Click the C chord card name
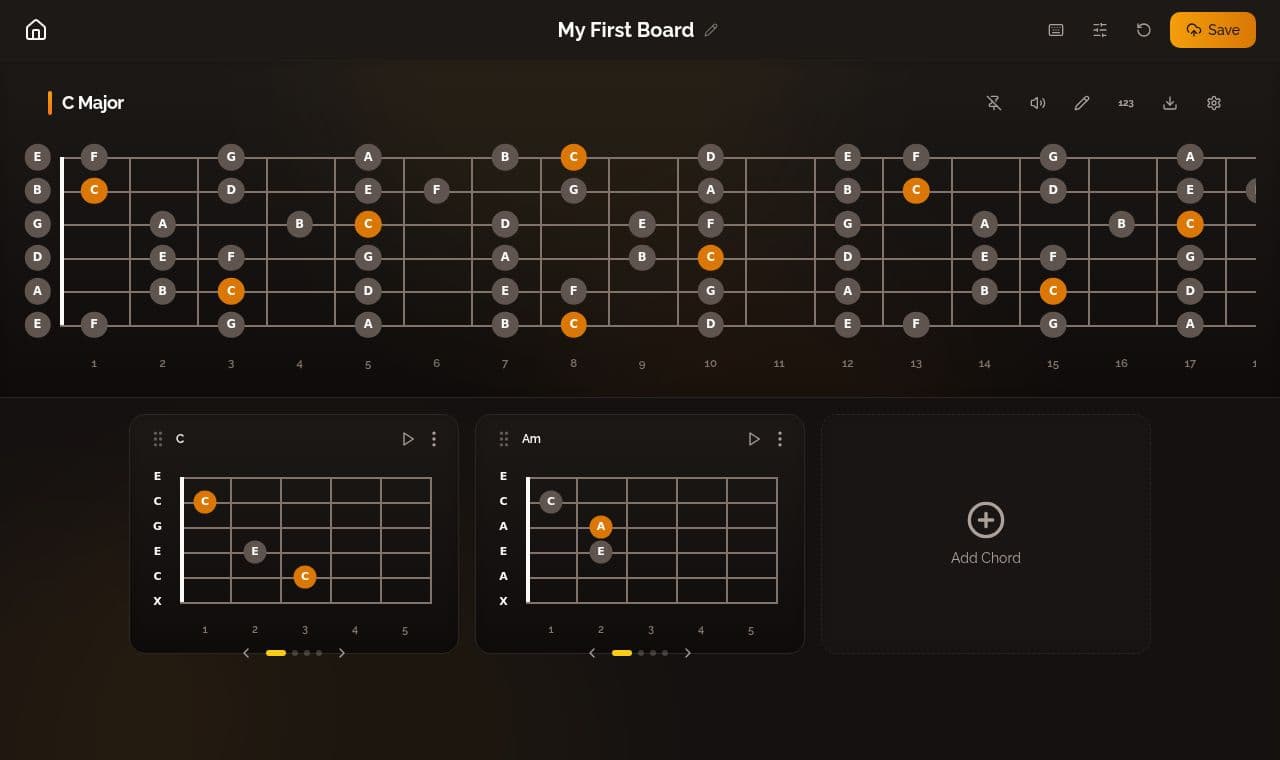Image resolution: width=1280 pixels, height=760 pixels. point(180,439)
